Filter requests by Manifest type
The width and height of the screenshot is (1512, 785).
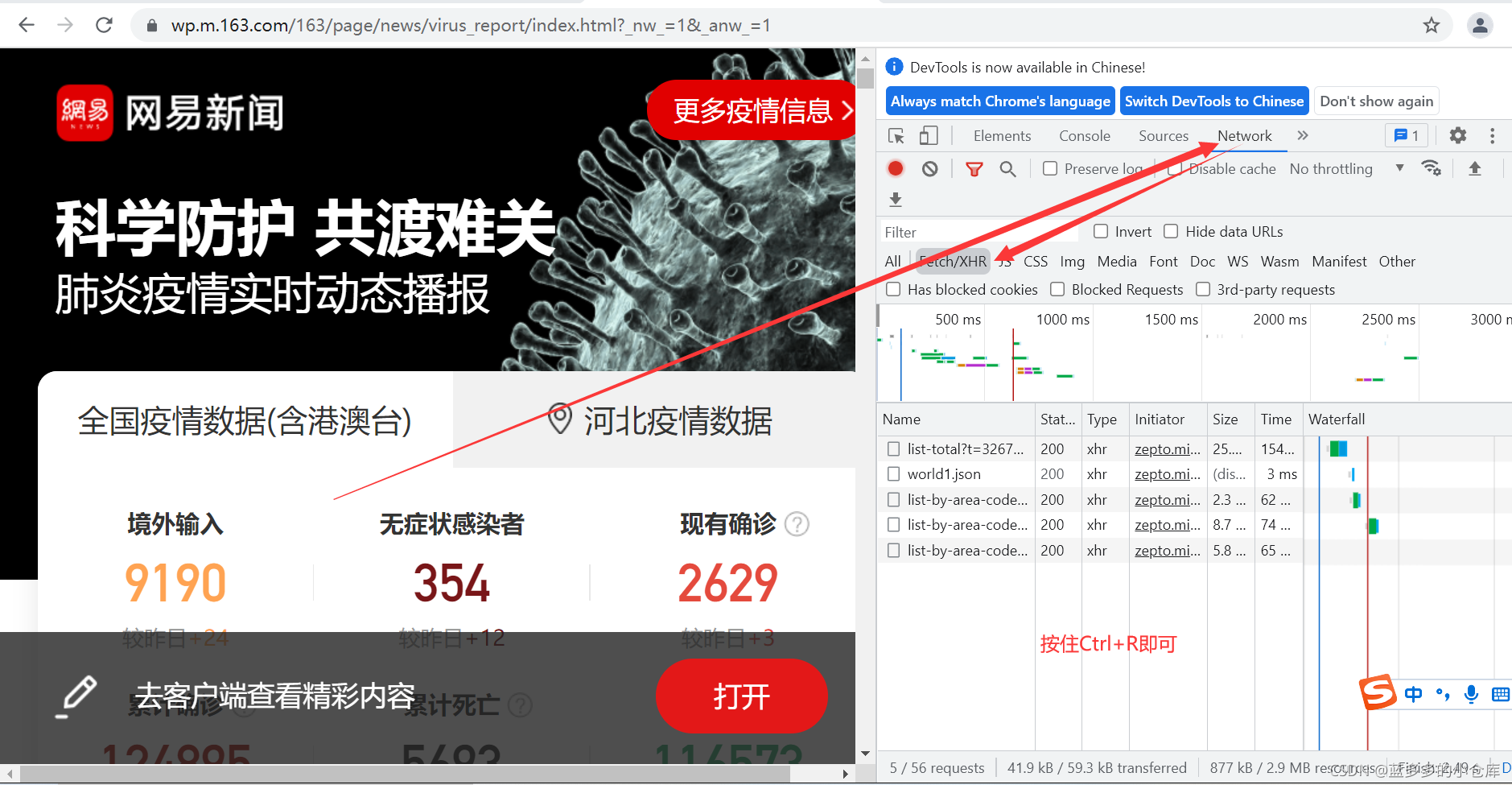[1339, 261]
